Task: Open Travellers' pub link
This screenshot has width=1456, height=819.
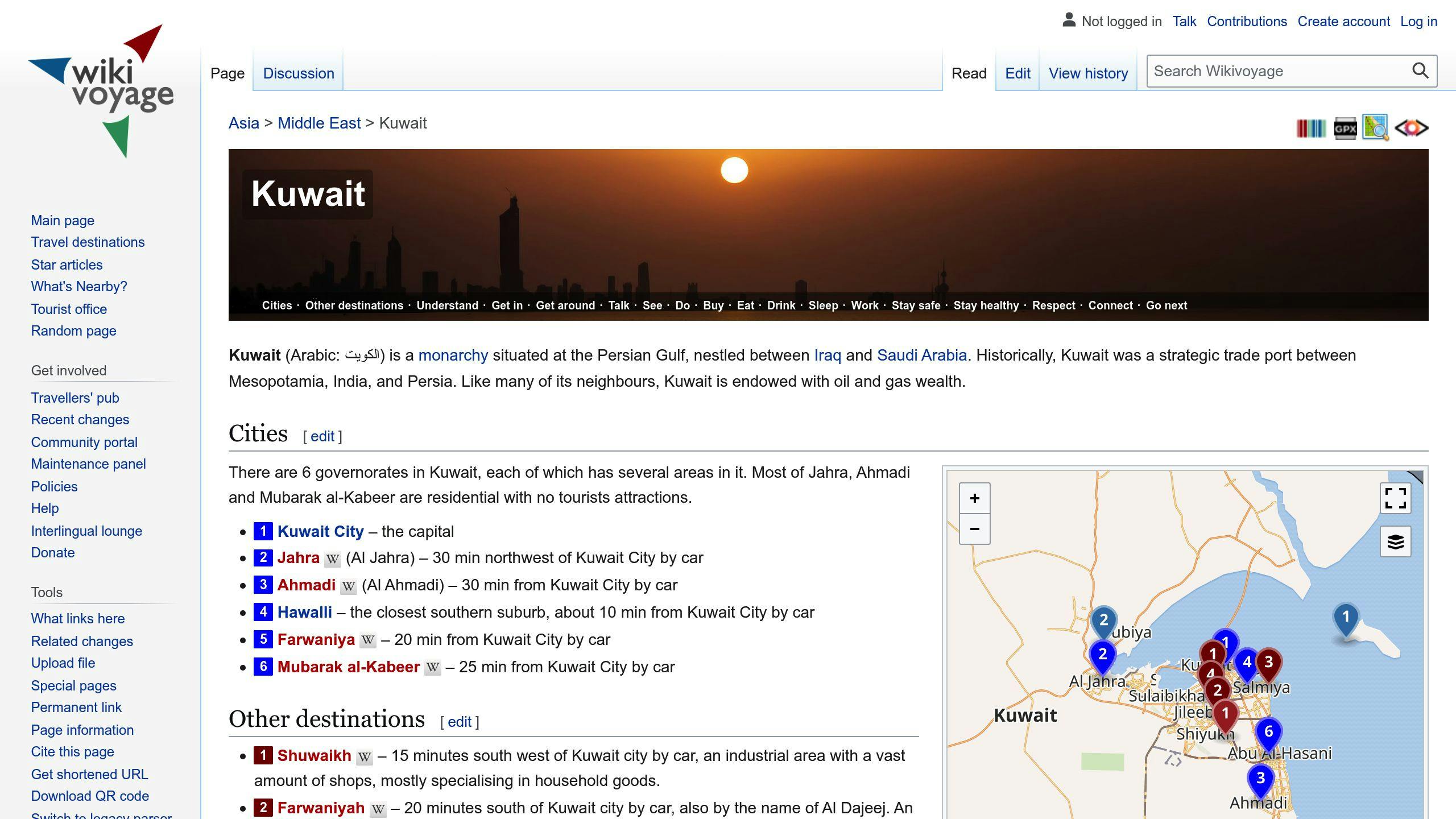Action: tap(75, 398)
